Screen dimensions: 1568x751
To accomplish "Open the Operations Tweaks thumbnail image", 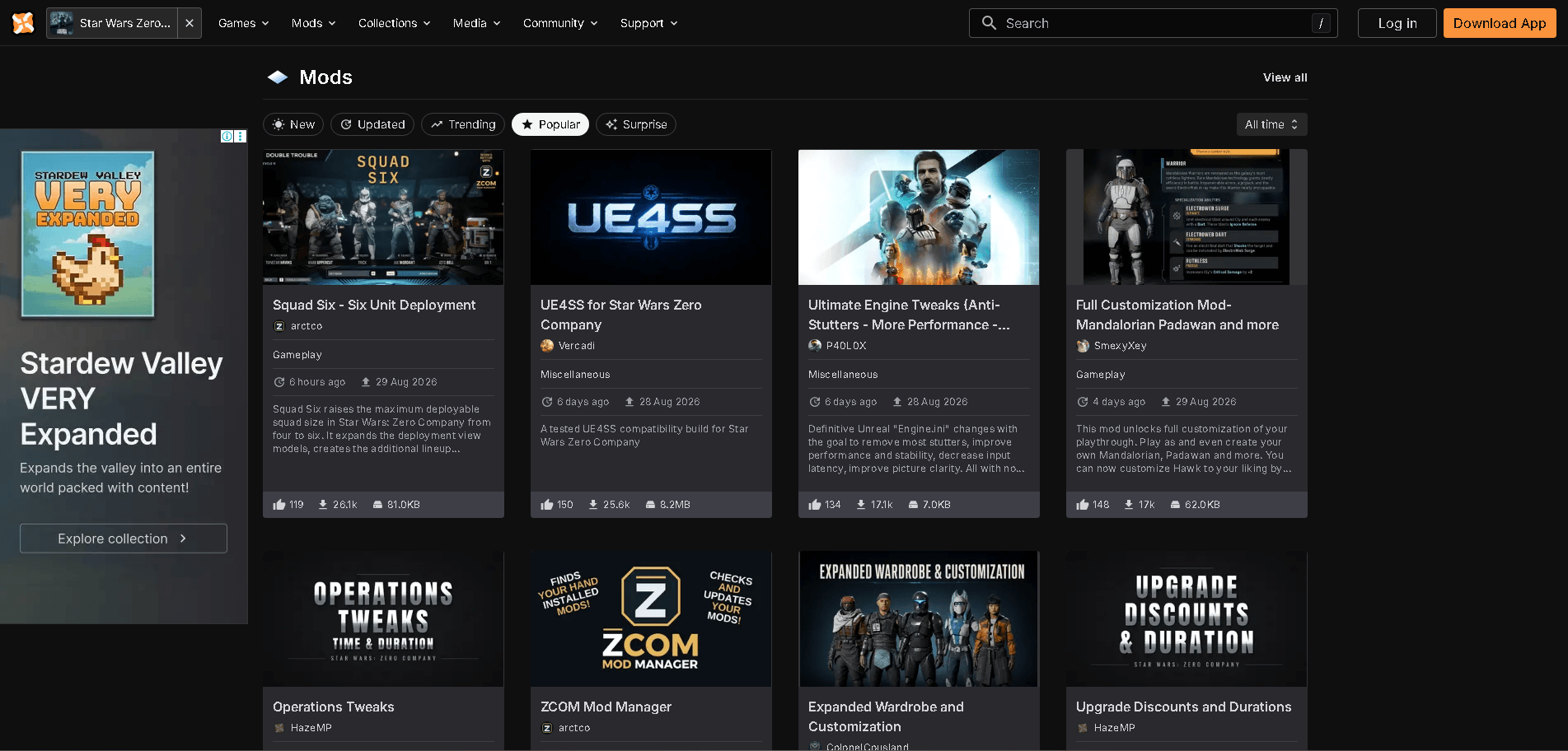I will (383, 619).
